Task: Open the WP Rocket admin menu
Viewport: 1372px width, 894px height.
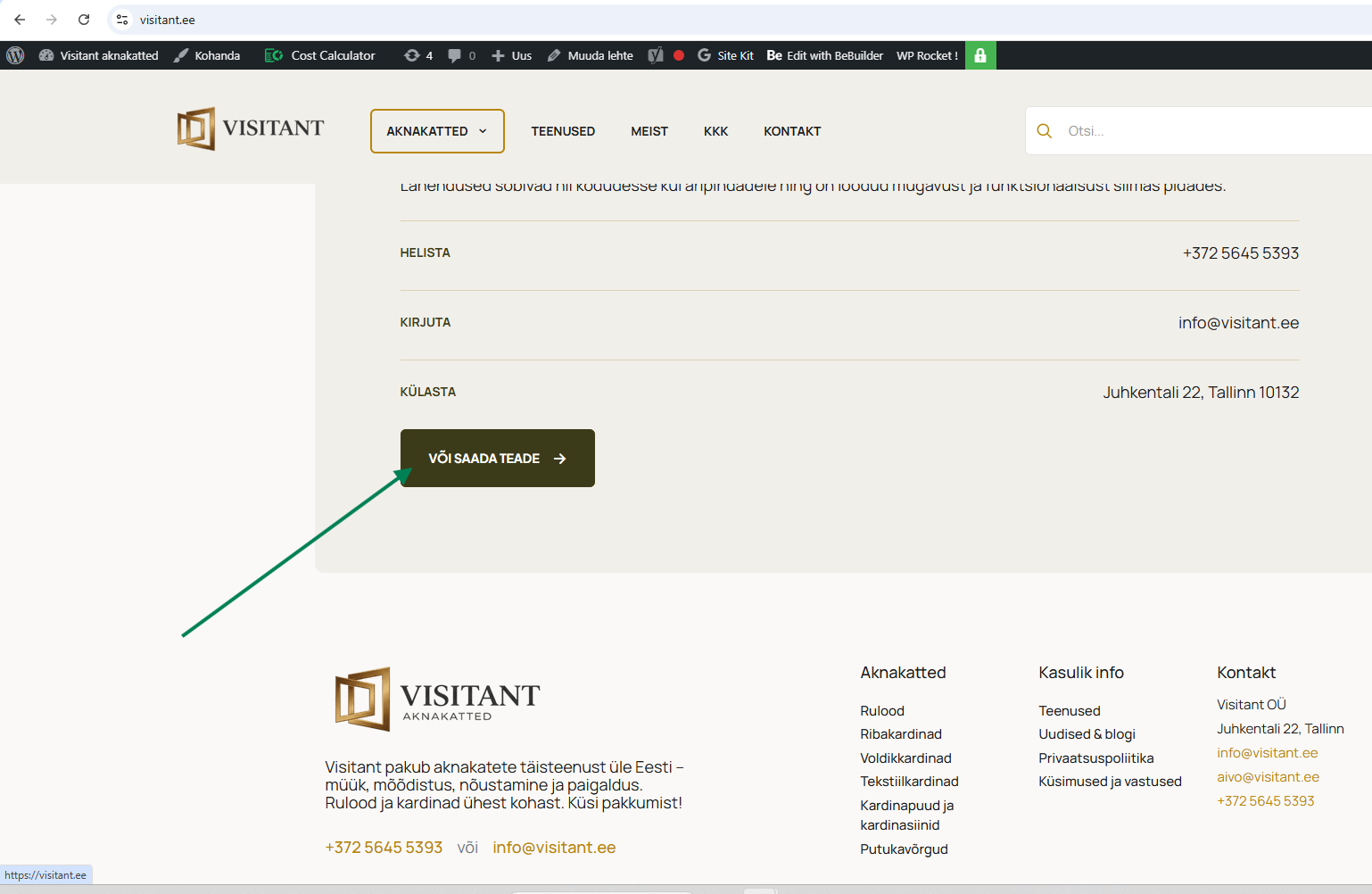Action: [927, 55]
